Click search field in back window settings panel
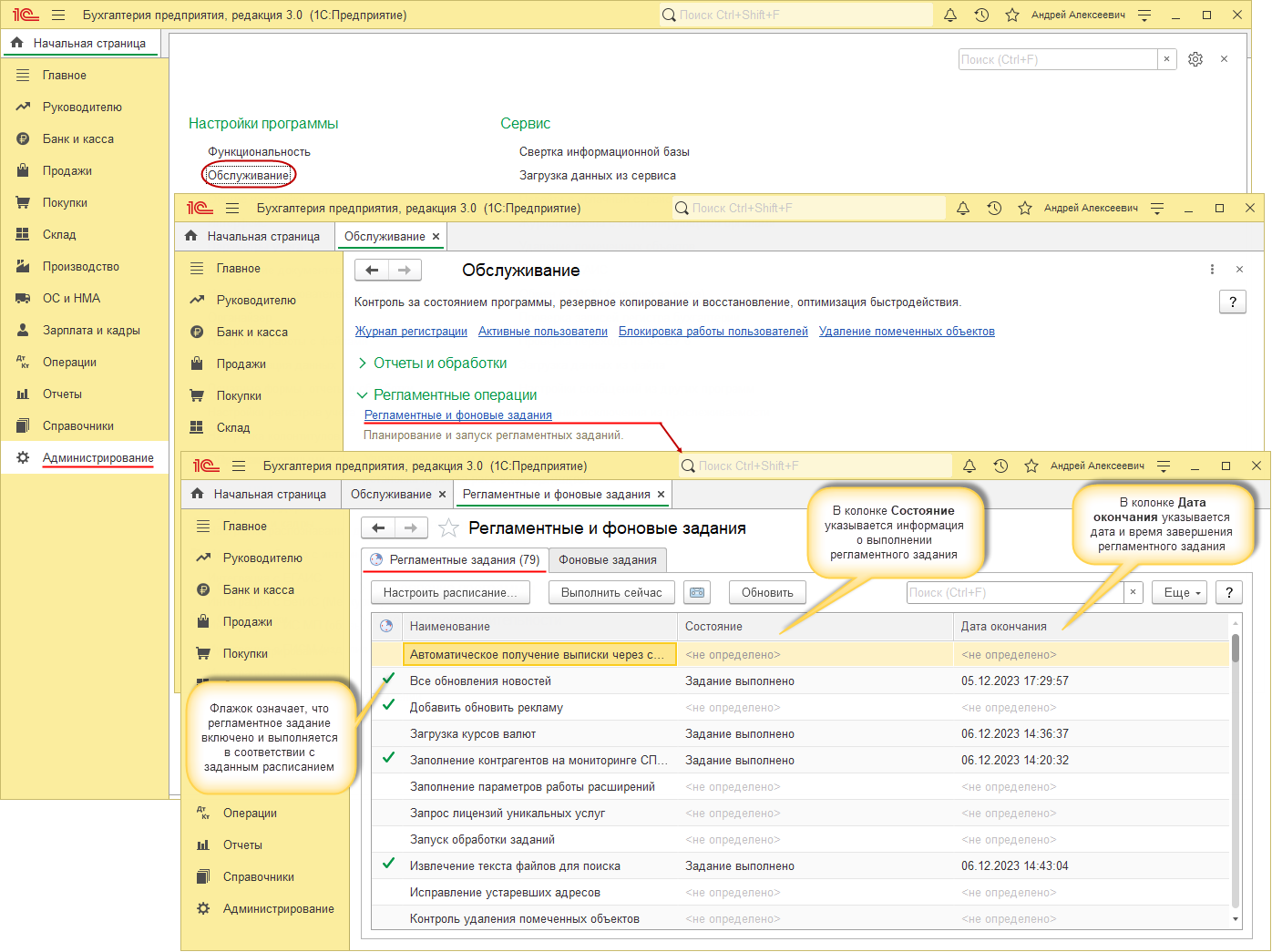 1058,59
